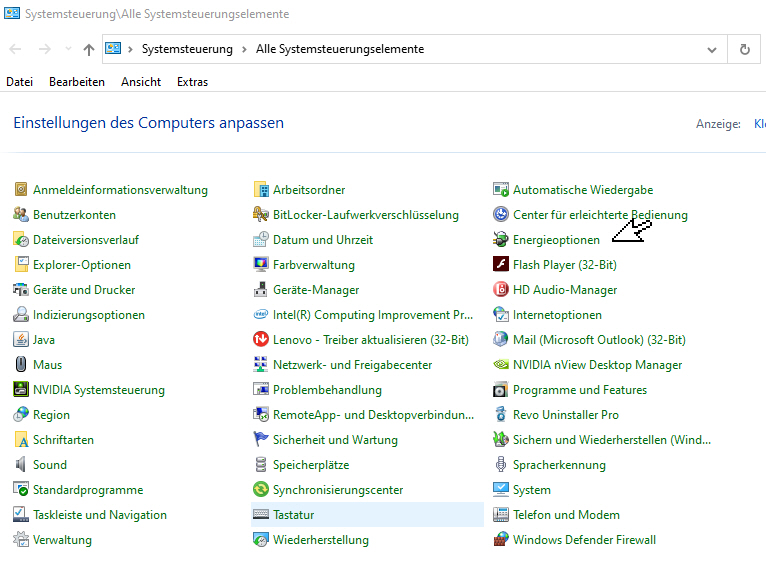This screenshot has width=766, height=567.
Task: Open the Datei menu
Action: (20, 82)
